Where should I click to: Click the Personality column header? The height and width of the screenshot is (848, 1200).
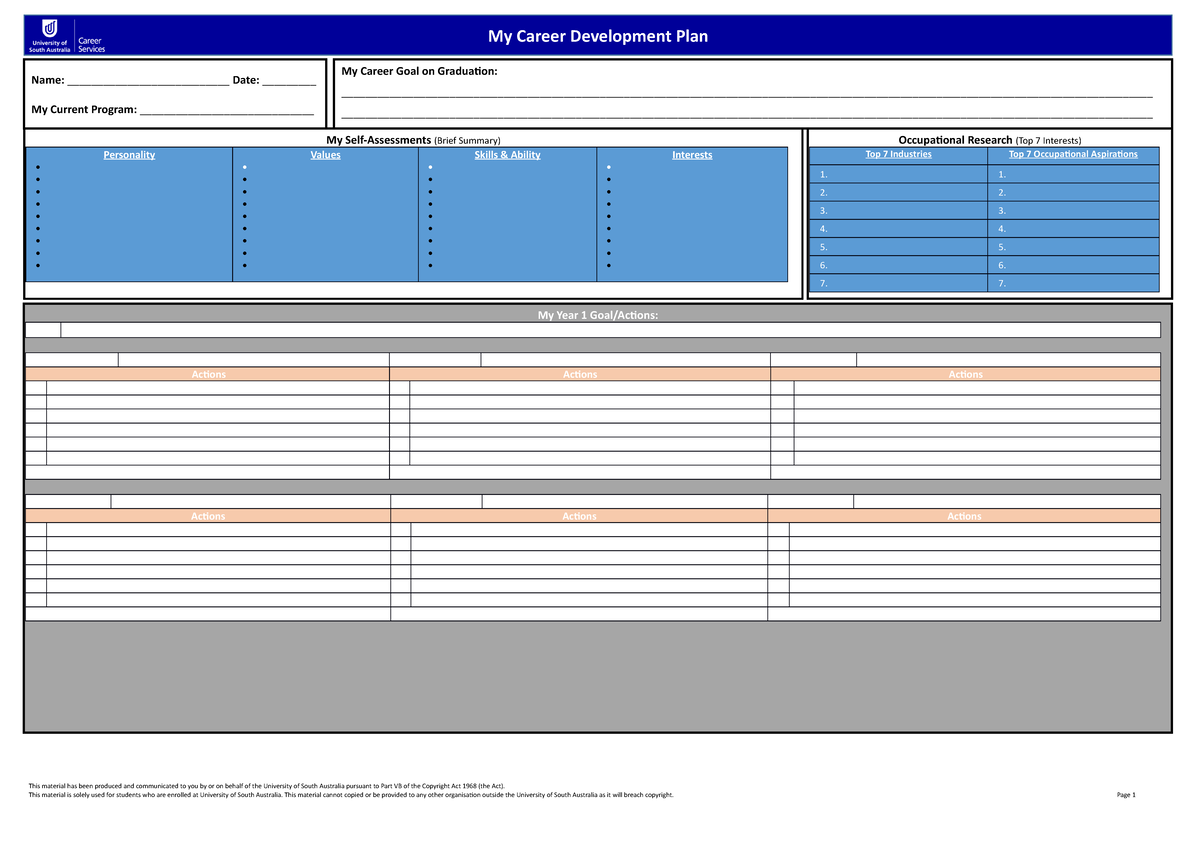128,154
